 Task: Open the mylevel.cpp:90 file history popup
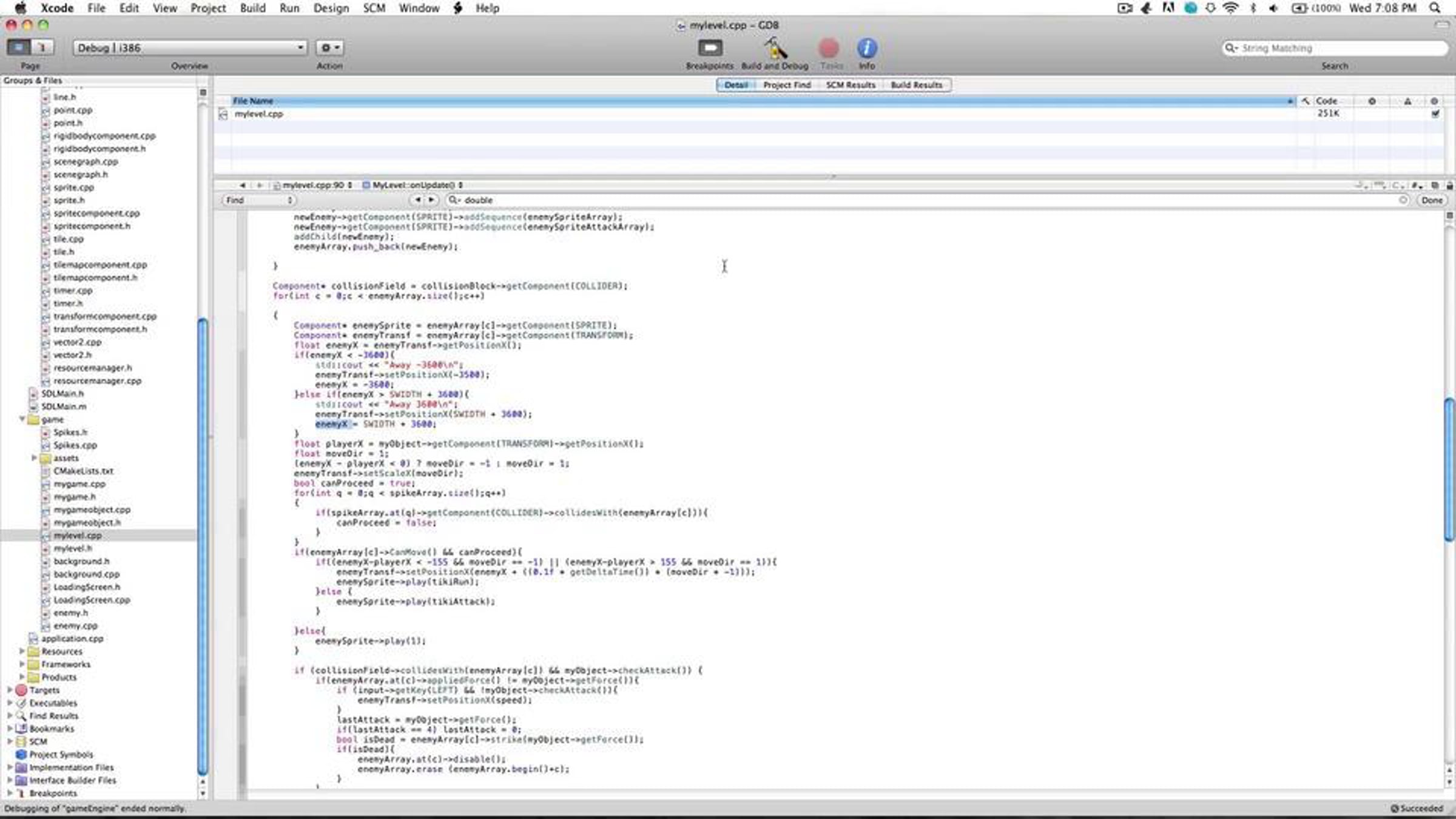click(x=313, y=185)
